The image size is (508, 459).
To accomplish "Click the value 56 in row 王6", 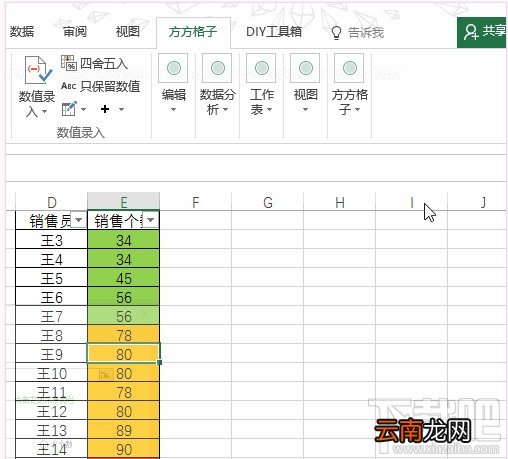I will (x=123, y=297).
